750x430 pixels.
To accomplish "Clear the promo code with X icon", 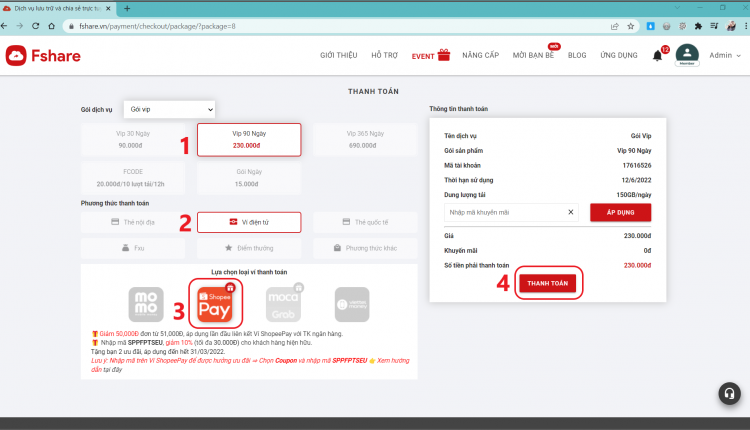I will (x=571, y=212).
